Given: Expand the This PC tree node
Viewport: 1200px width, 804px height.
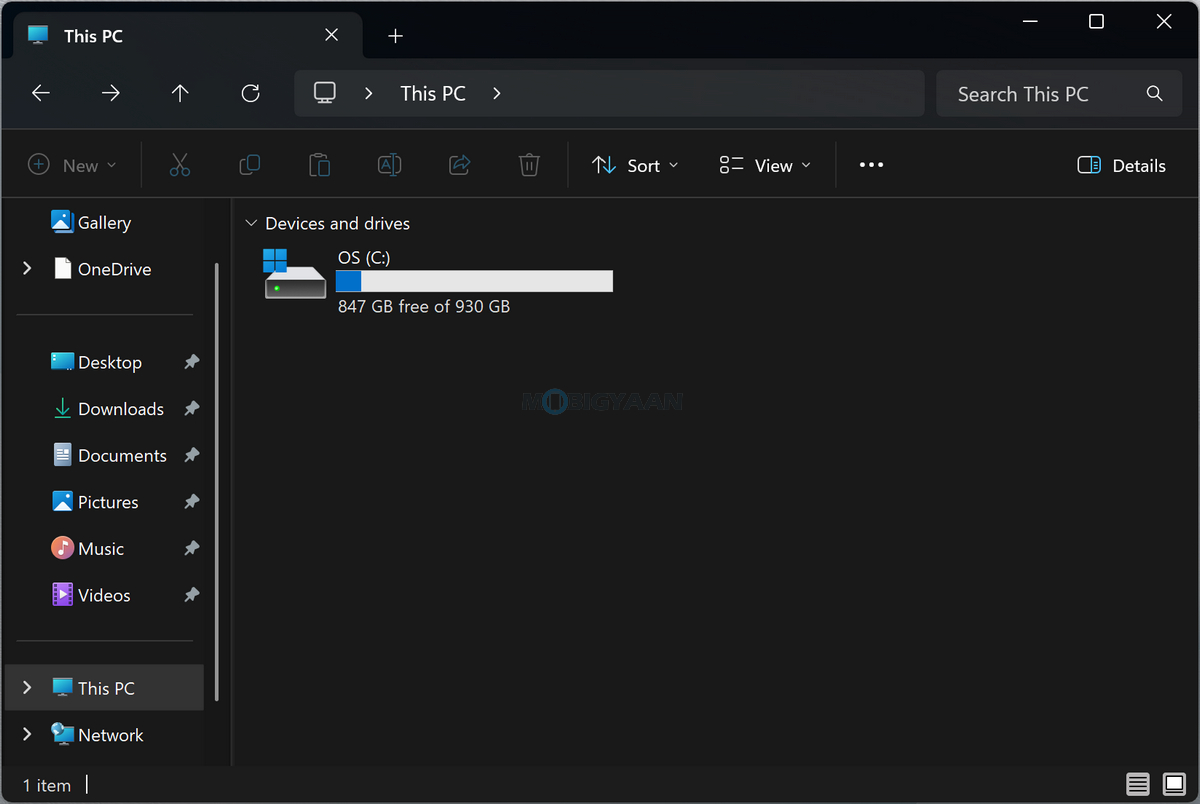Looking at the screenshot, I should pos(27,687).
